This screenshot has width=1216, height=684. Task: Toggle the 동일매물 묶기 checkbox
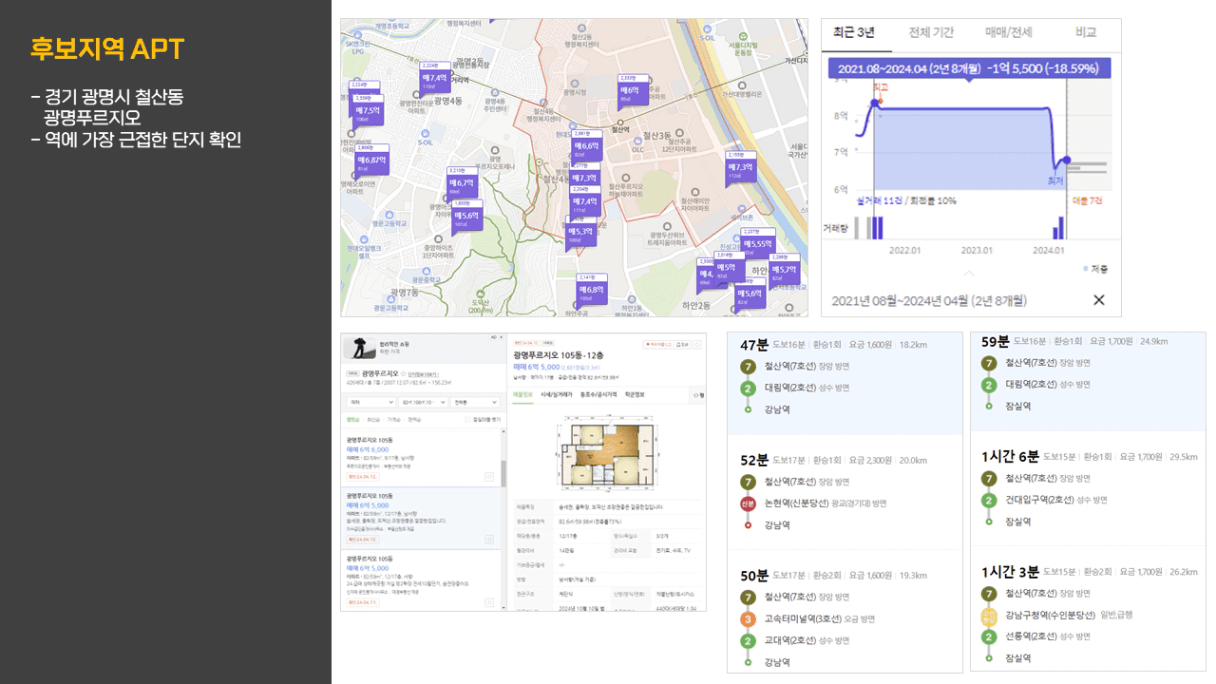[x=468, y=419]
